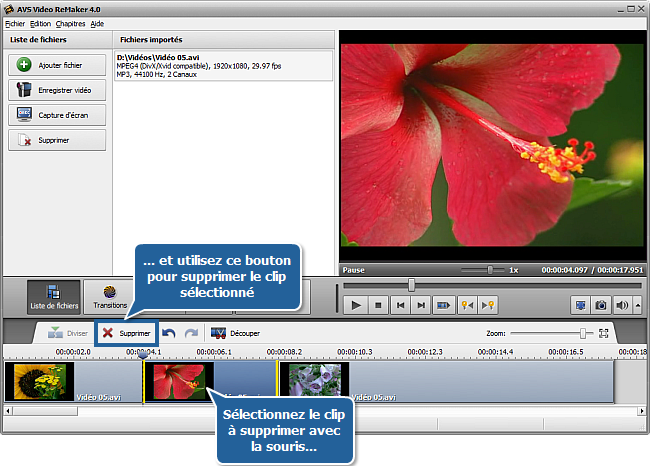
Task: Click the next scene button
Action: [x=444, y=304]
